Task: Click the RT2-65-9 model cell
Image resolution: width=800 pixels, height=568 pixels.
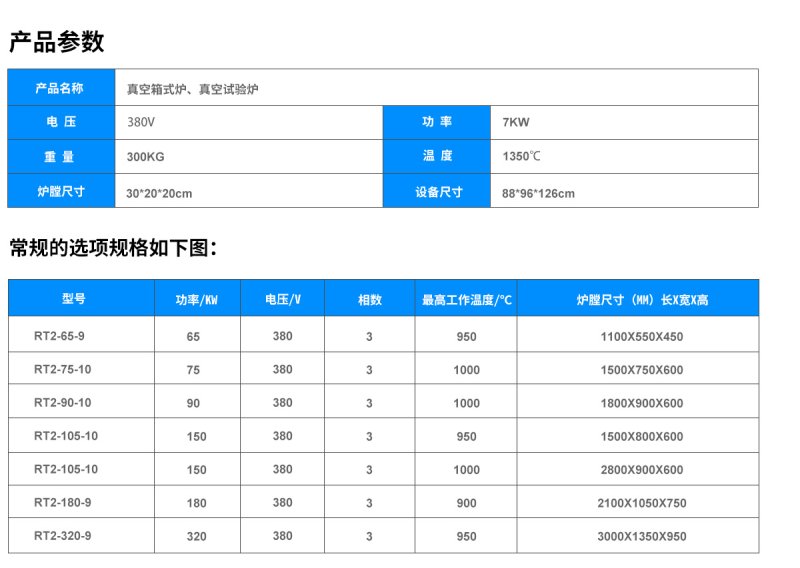Action: 60,336
